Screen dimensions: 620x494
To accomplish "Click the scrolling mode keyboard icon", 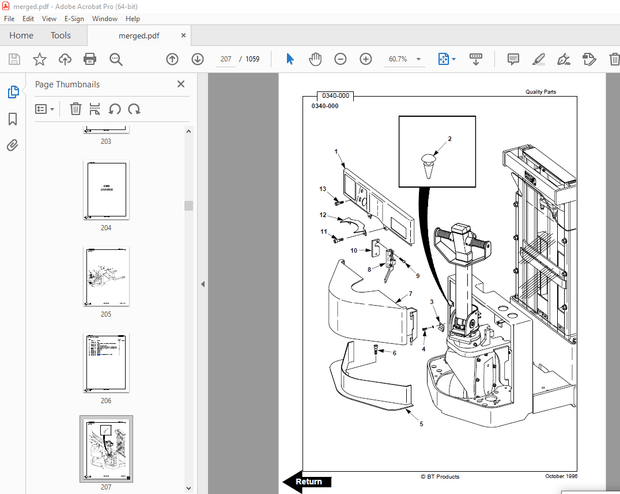I will (476, 59).
